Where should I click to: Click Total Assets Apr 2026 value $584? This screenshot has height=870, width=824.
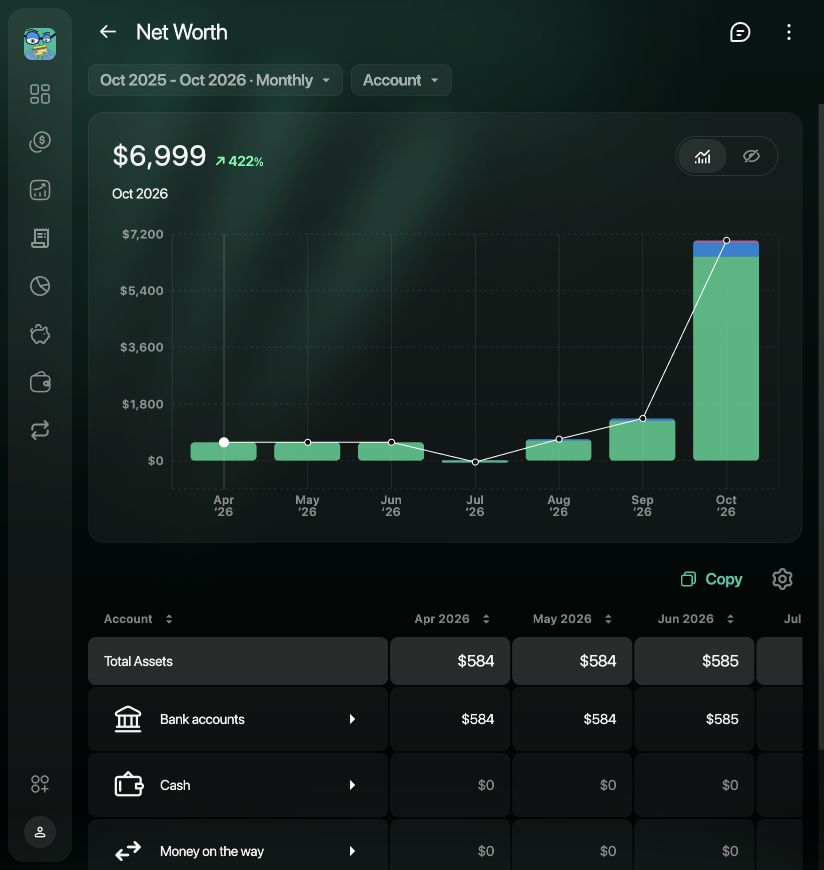pos(476,661)
